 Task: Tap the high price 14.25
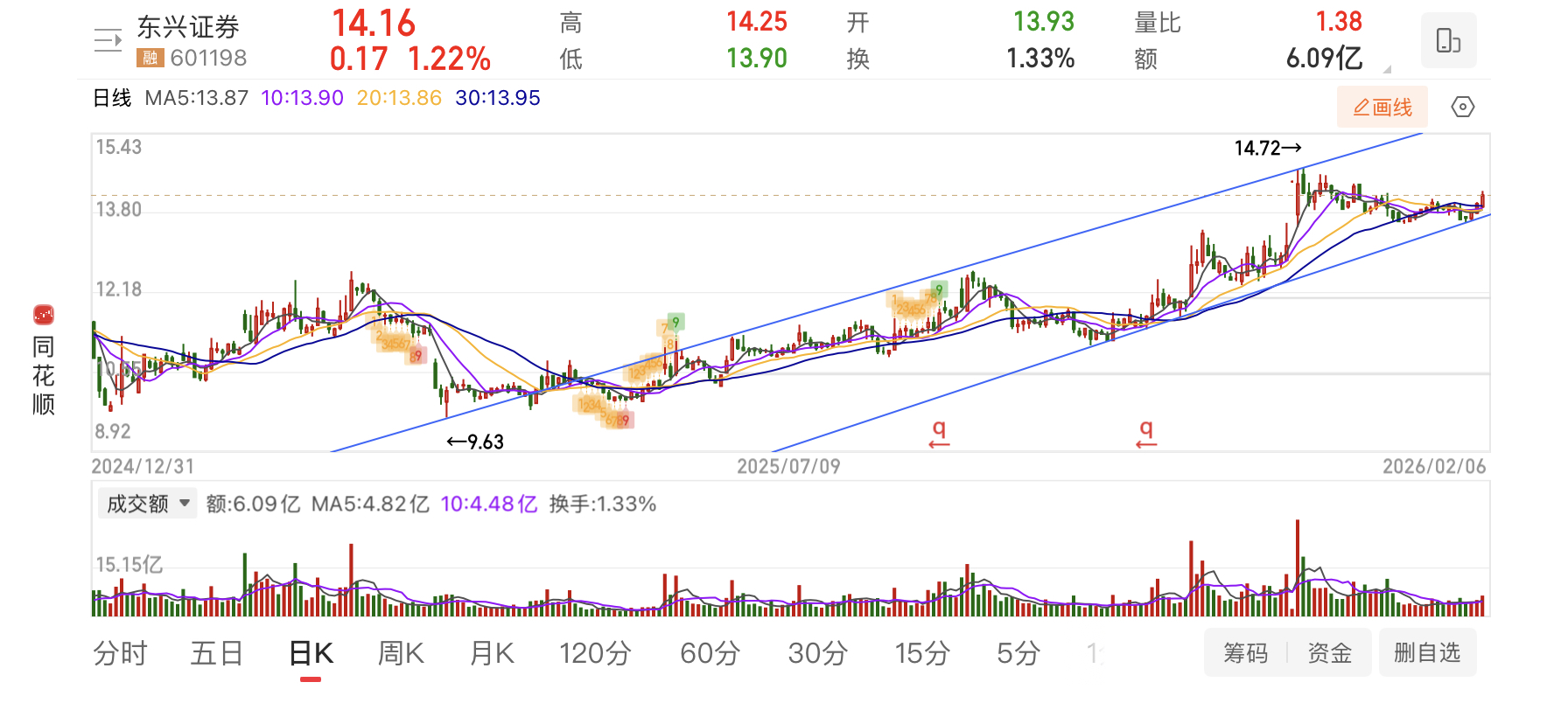point(757,22)
